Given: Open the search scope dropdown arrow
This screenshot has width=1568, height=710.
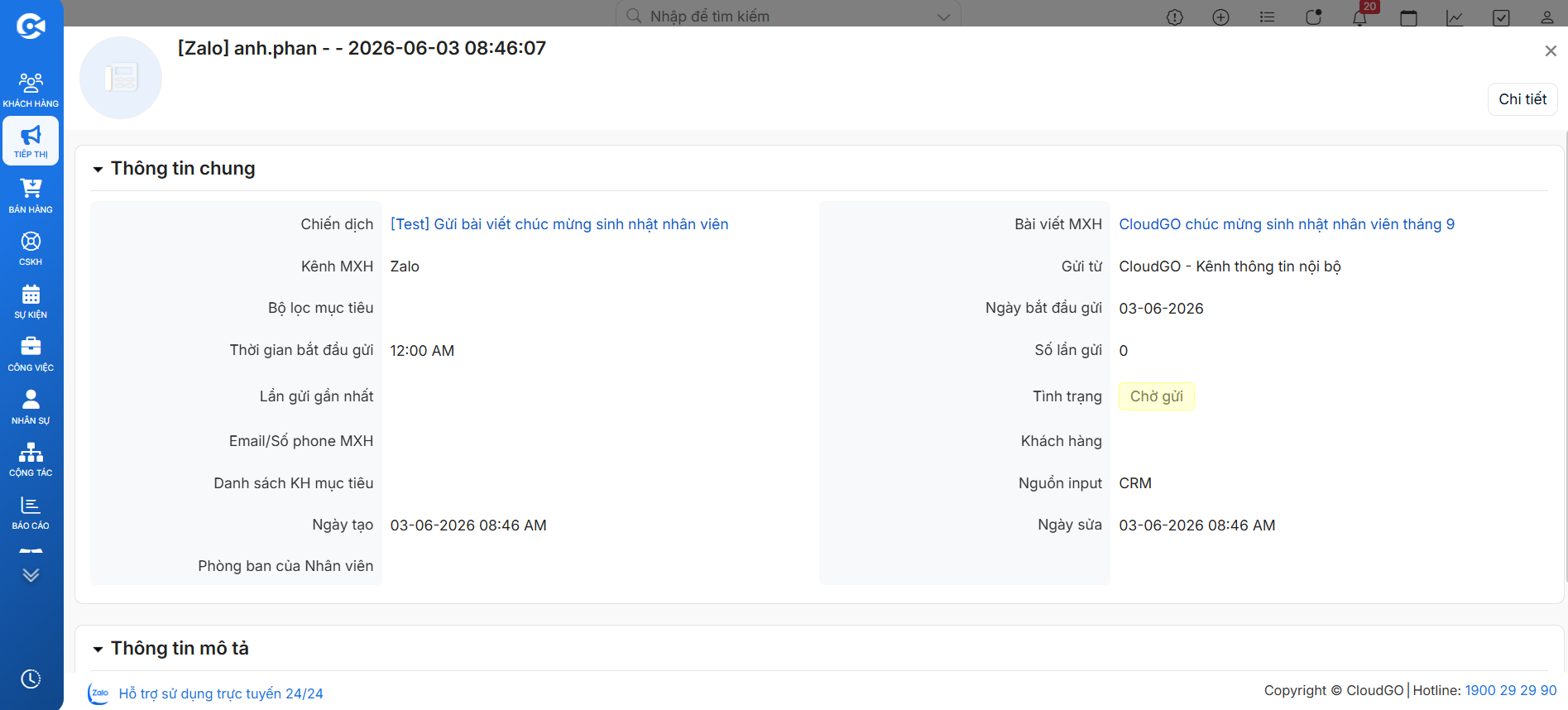Looking at the screenshot, I should coord(943,17).
